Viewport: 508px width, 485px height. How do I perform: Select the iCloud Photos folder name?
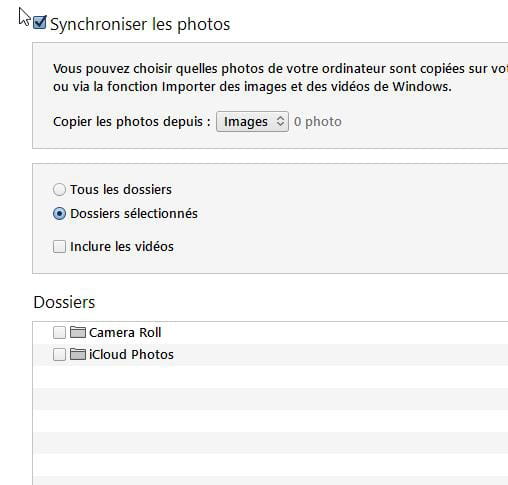131,355
